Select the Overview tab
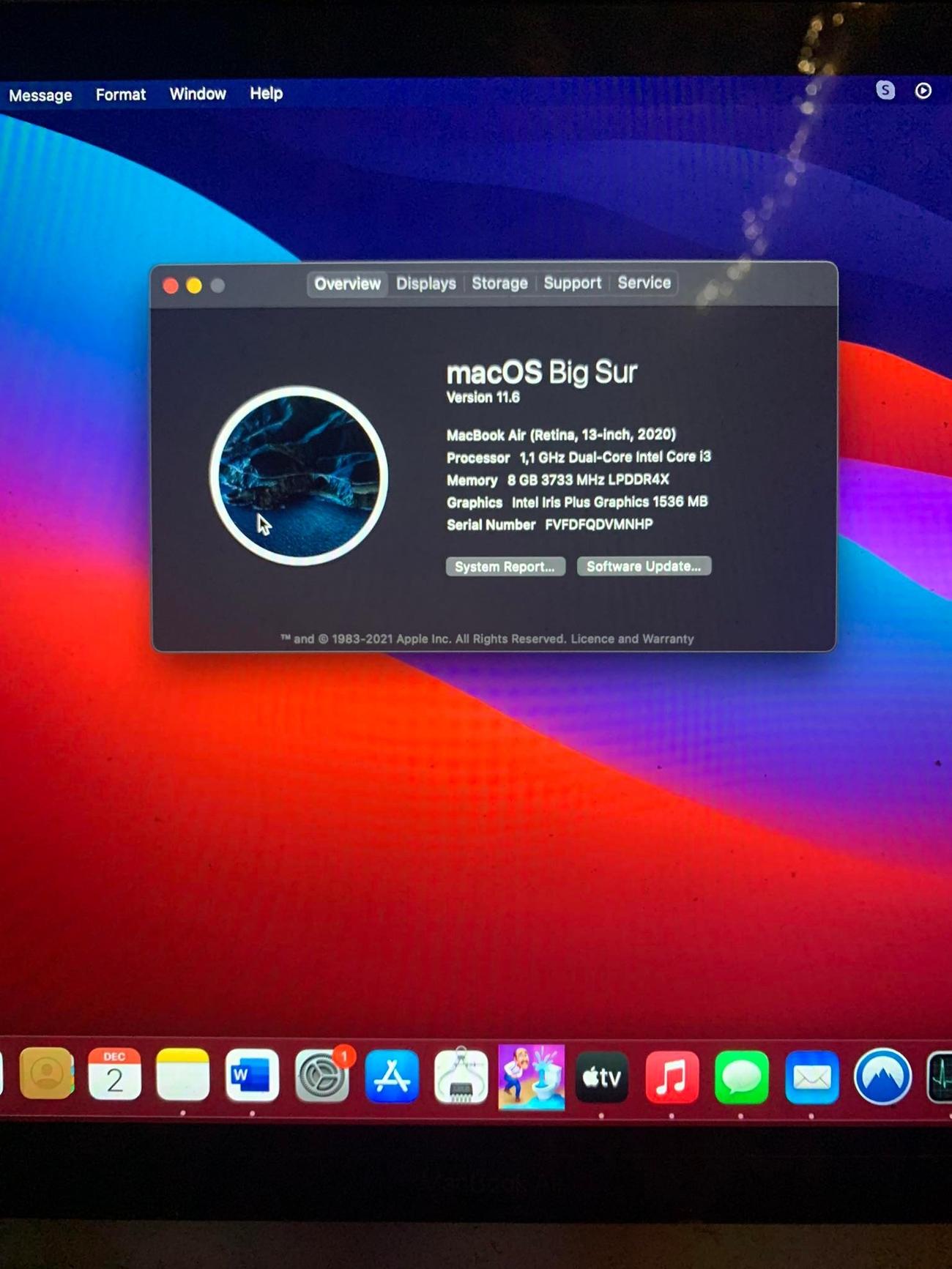952x1269 pixels. pos(348,283)
